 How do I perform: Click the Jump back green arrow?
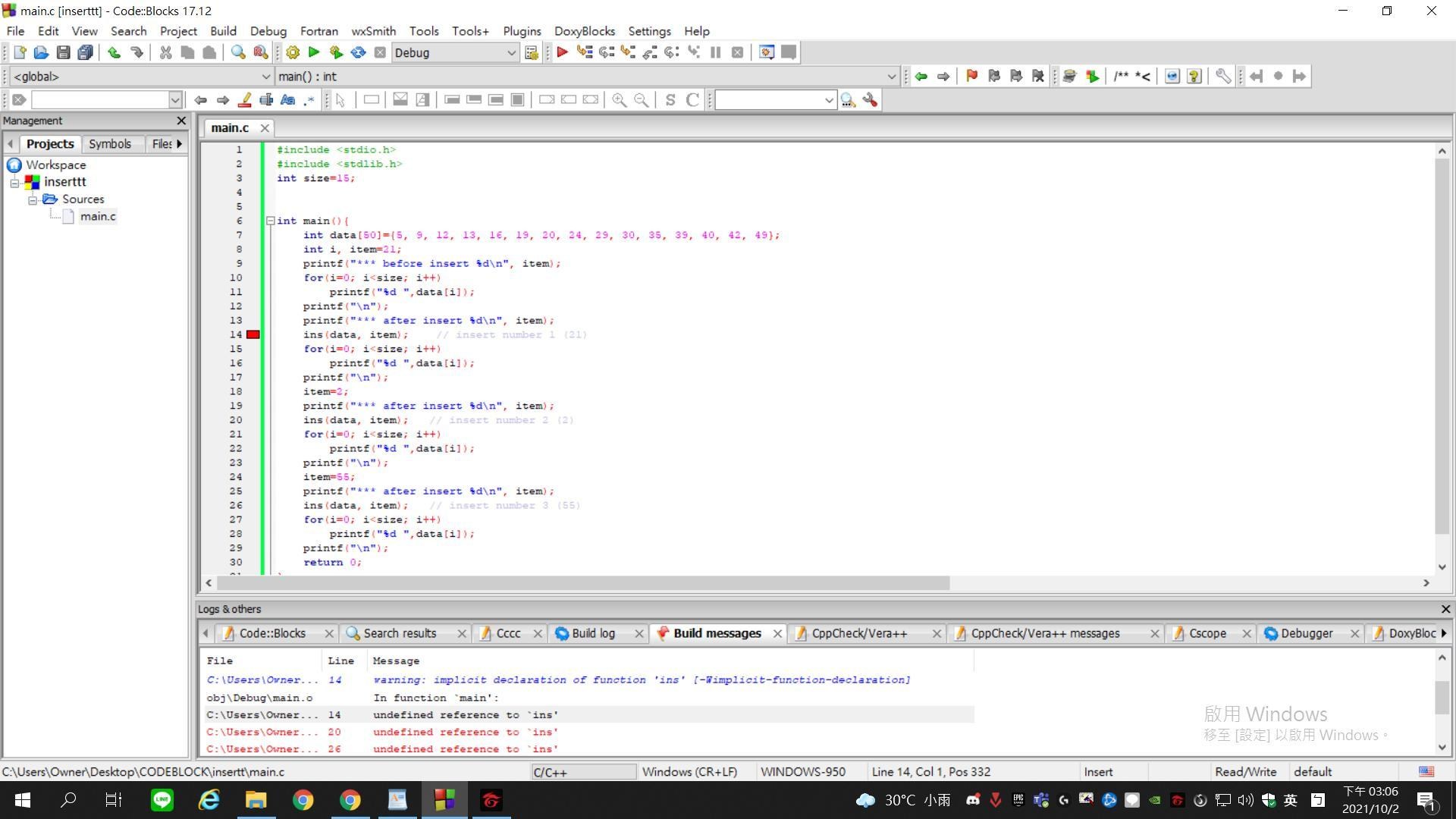(921, 76)
